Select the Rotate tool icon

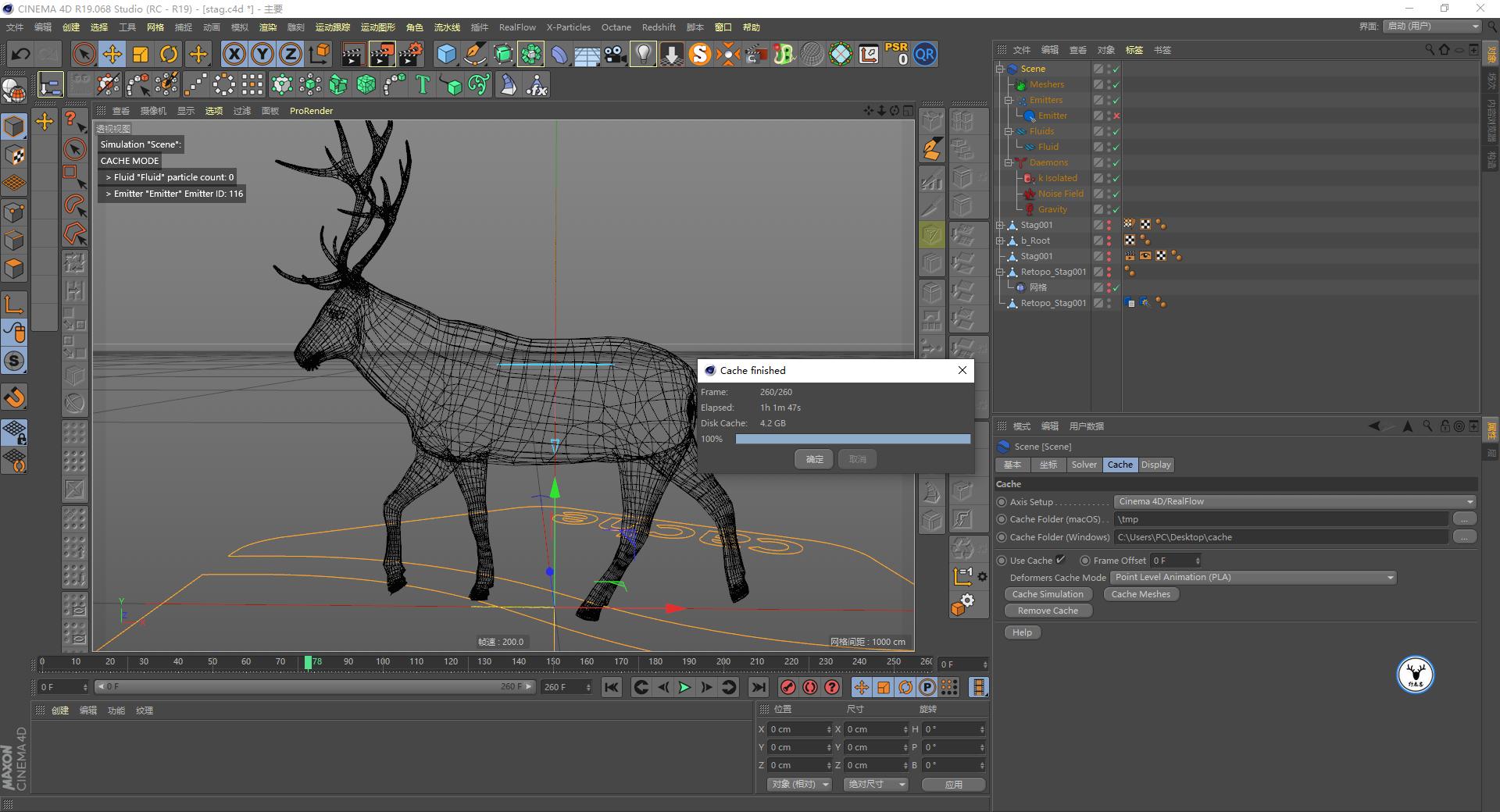pyautogui.click(x=169, y=54)
